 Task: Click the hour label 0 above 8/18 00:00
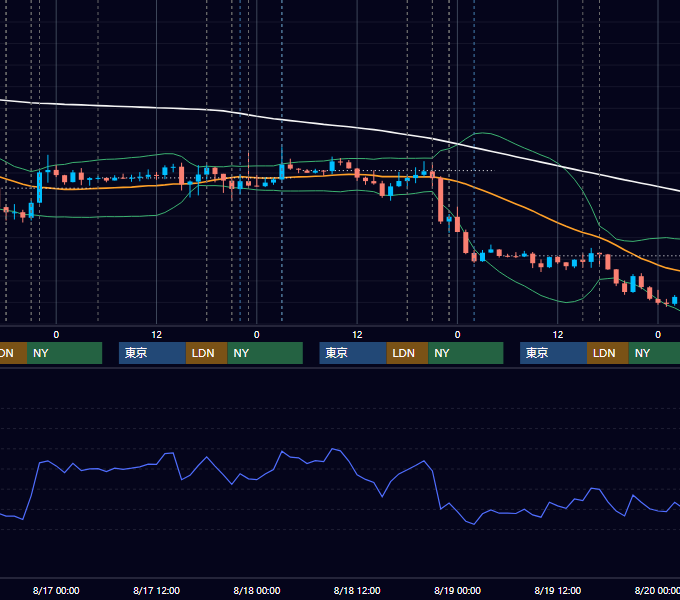tap(257, 335)
